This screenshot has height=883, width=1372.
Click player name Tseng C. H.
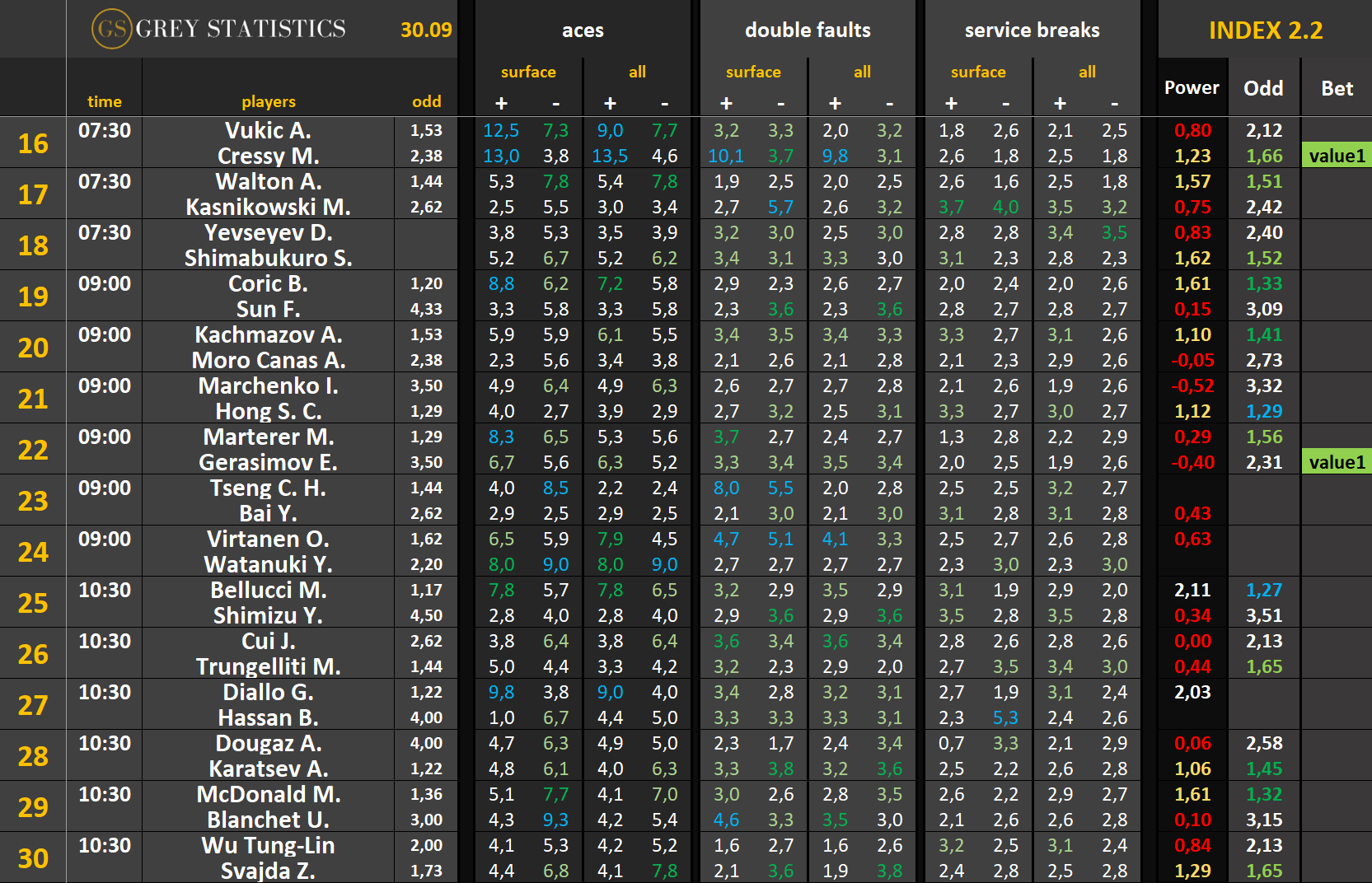[x=269, y=488]
